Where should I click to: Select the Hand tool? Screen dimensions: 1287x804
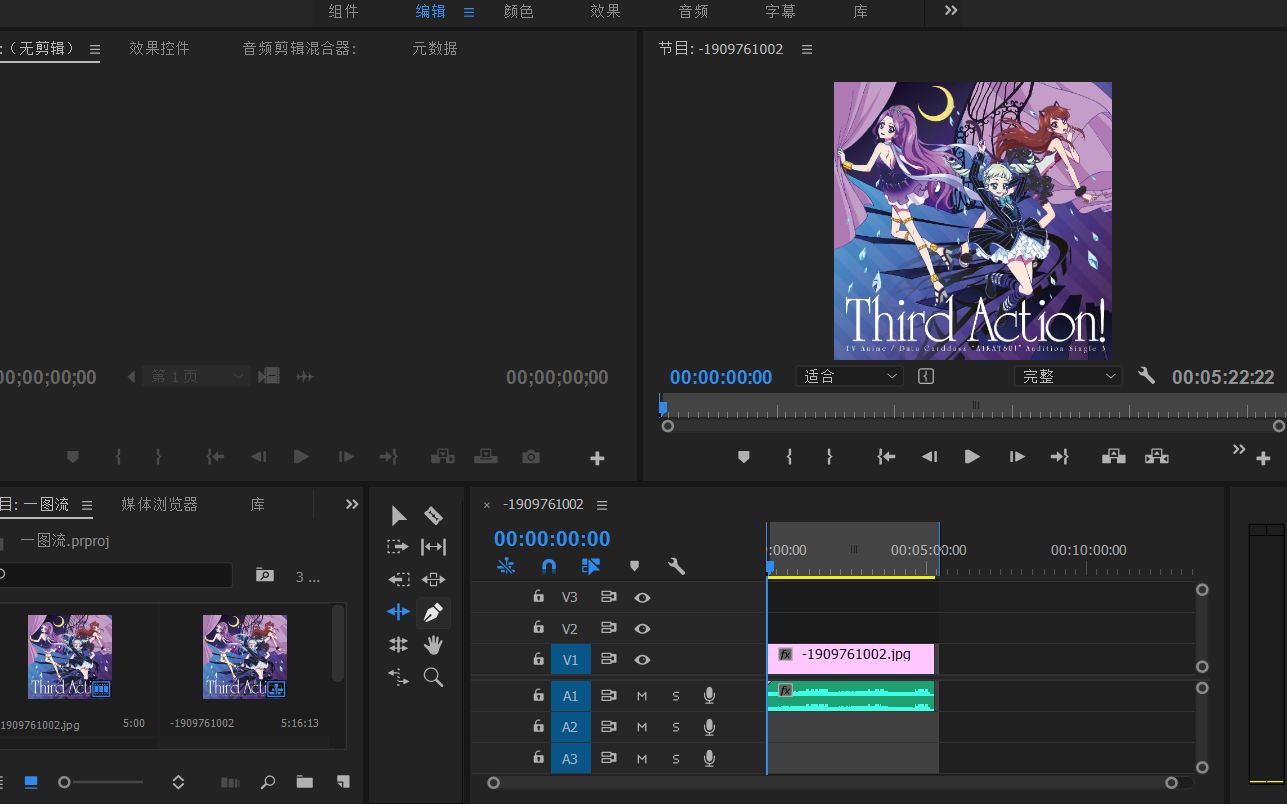pyautogui.click(x=433, y=645)
